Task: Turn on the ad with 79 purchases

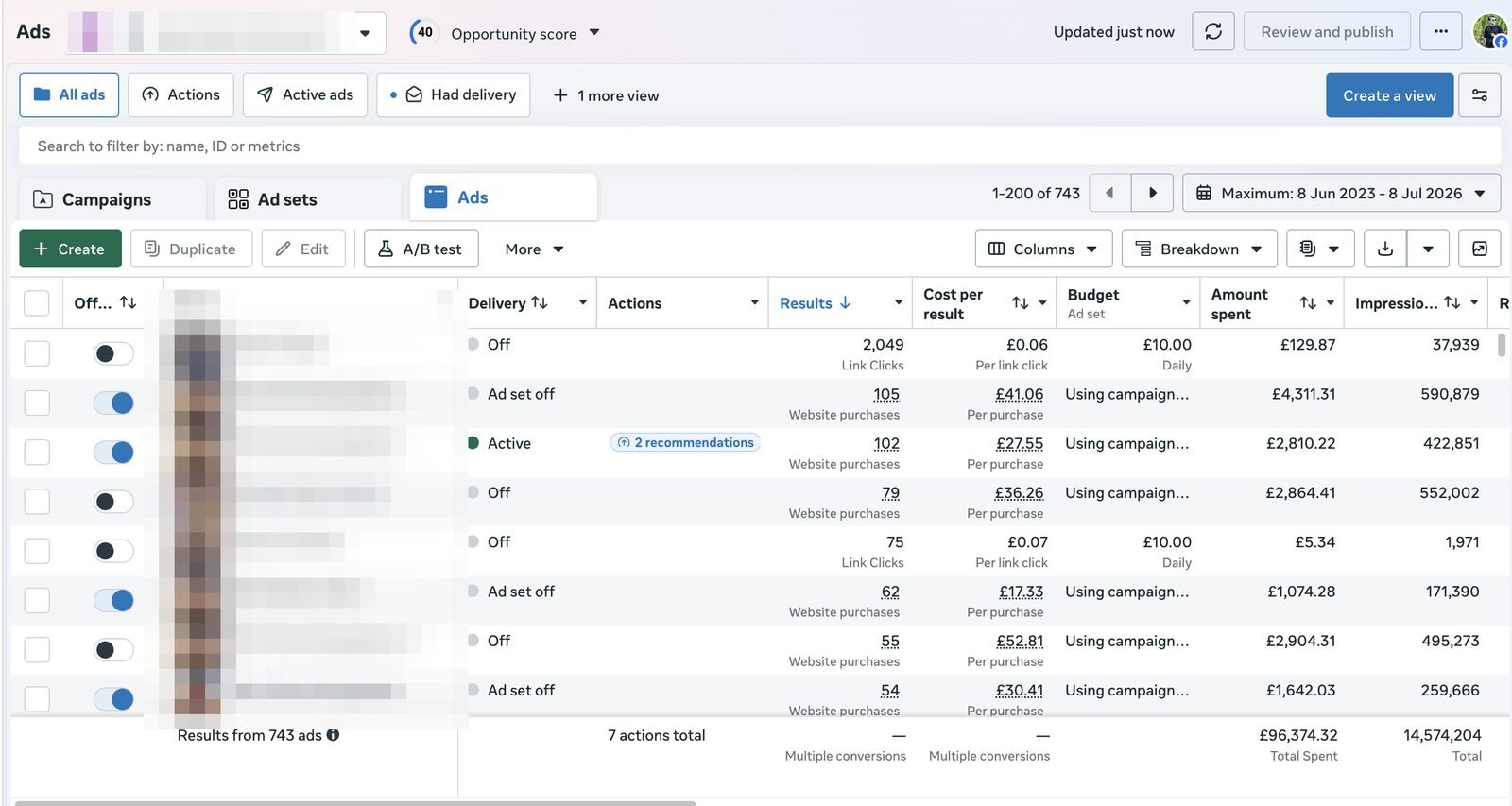Action: [x=113, y=502]
